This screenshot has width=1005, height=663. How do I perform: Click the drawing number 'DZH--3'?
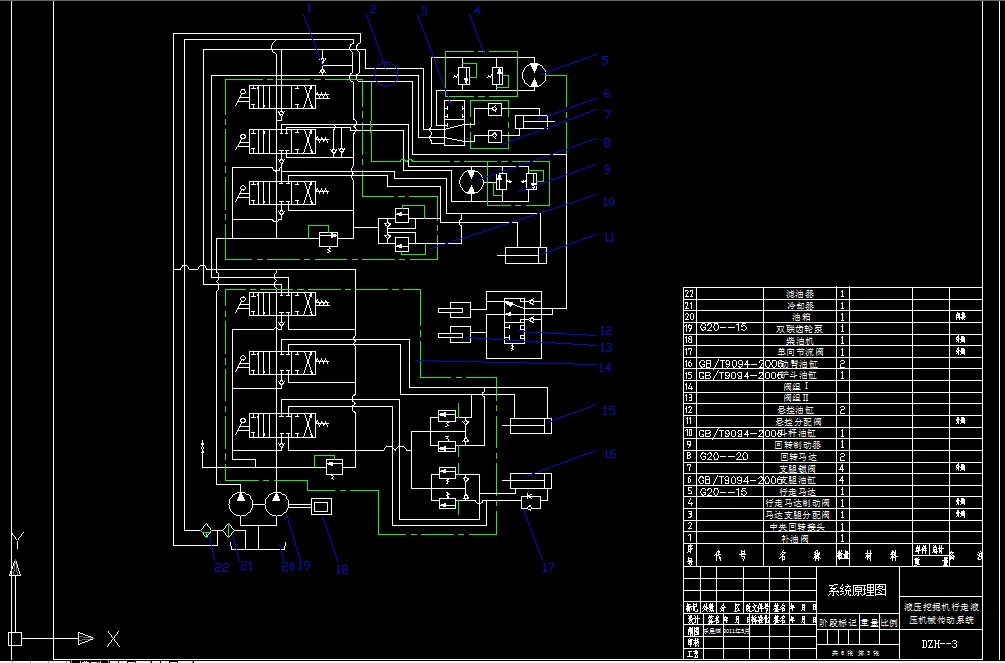click(x=940, y=644)
